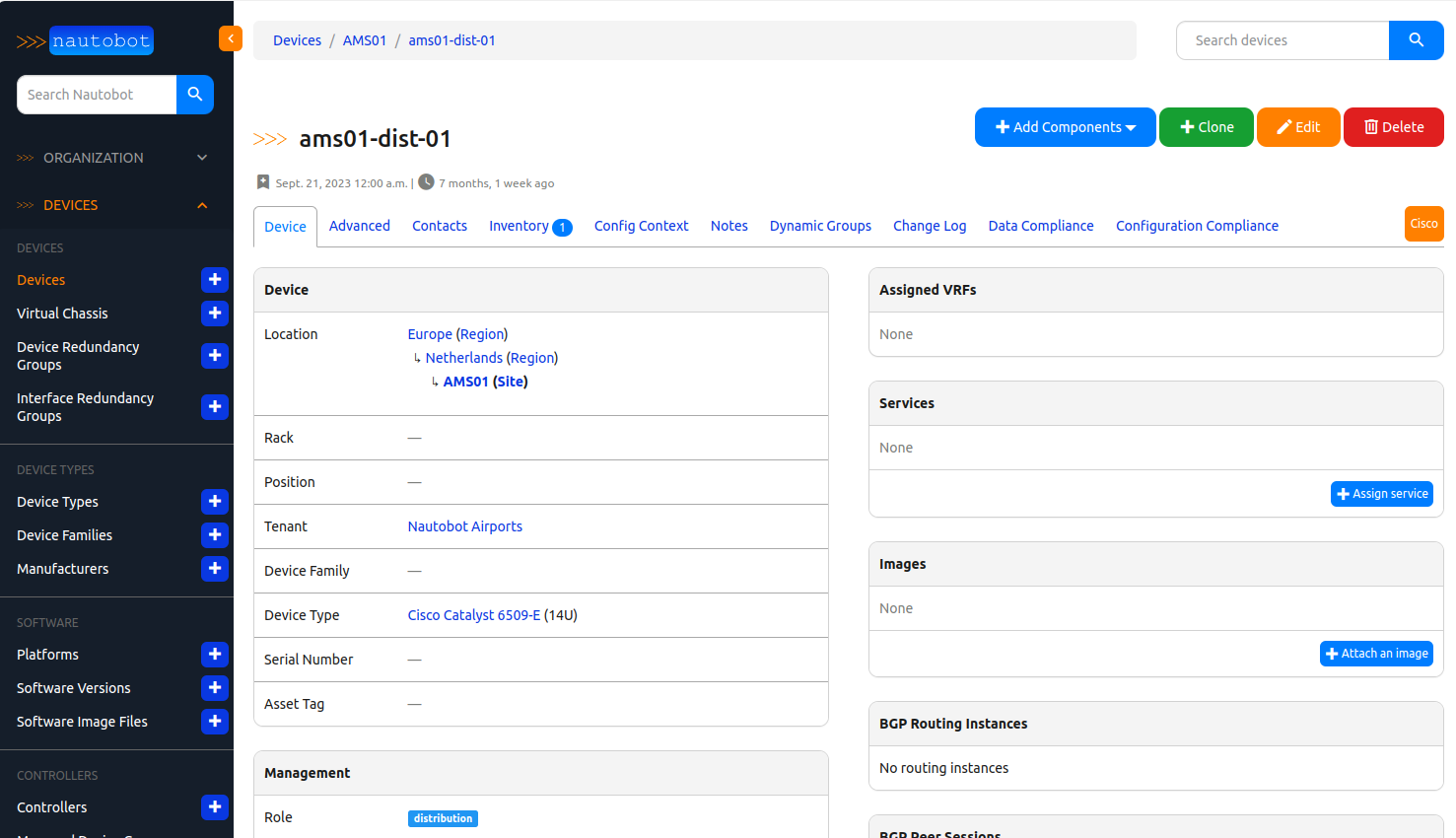Image resolution: width=1456 pixels, height=838 pixels.
Task: Open the Change Log tab
Action: click(929, 226)
